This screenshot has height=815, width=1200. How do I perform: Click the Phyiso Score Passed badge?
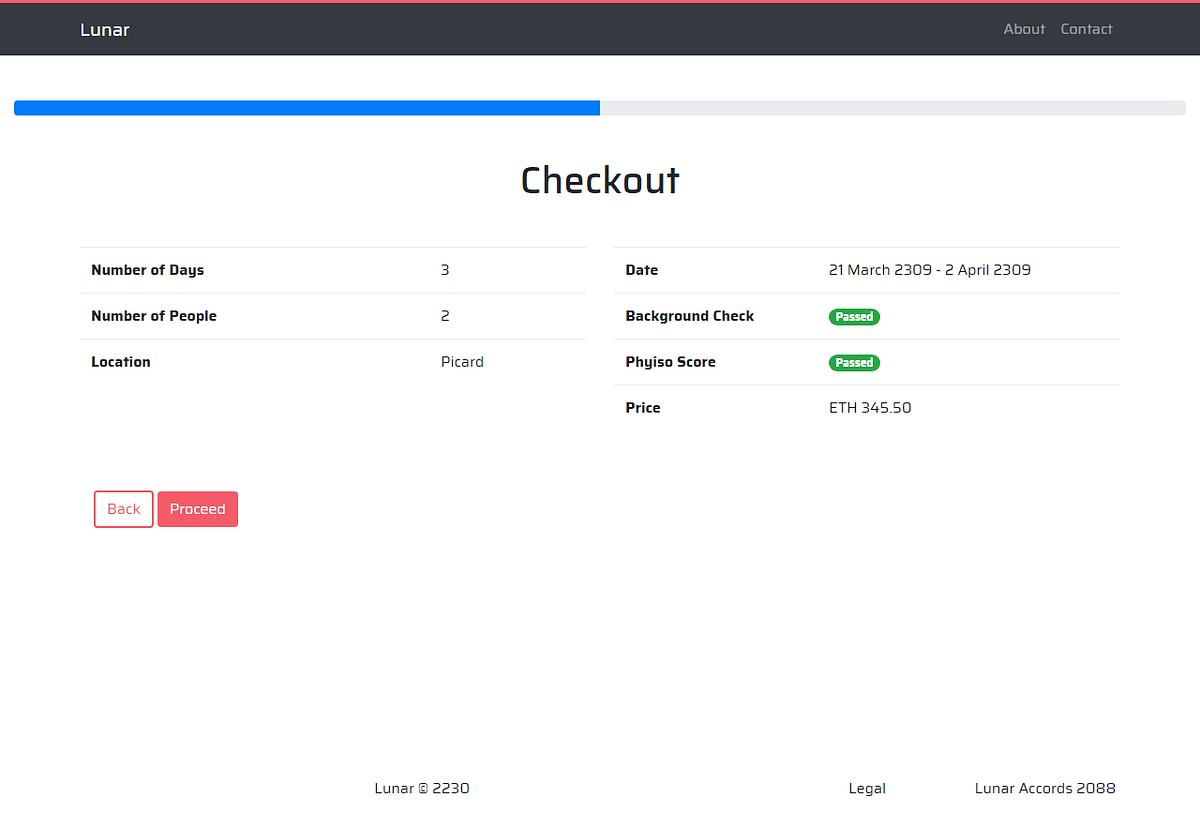[x=854, y=362]
